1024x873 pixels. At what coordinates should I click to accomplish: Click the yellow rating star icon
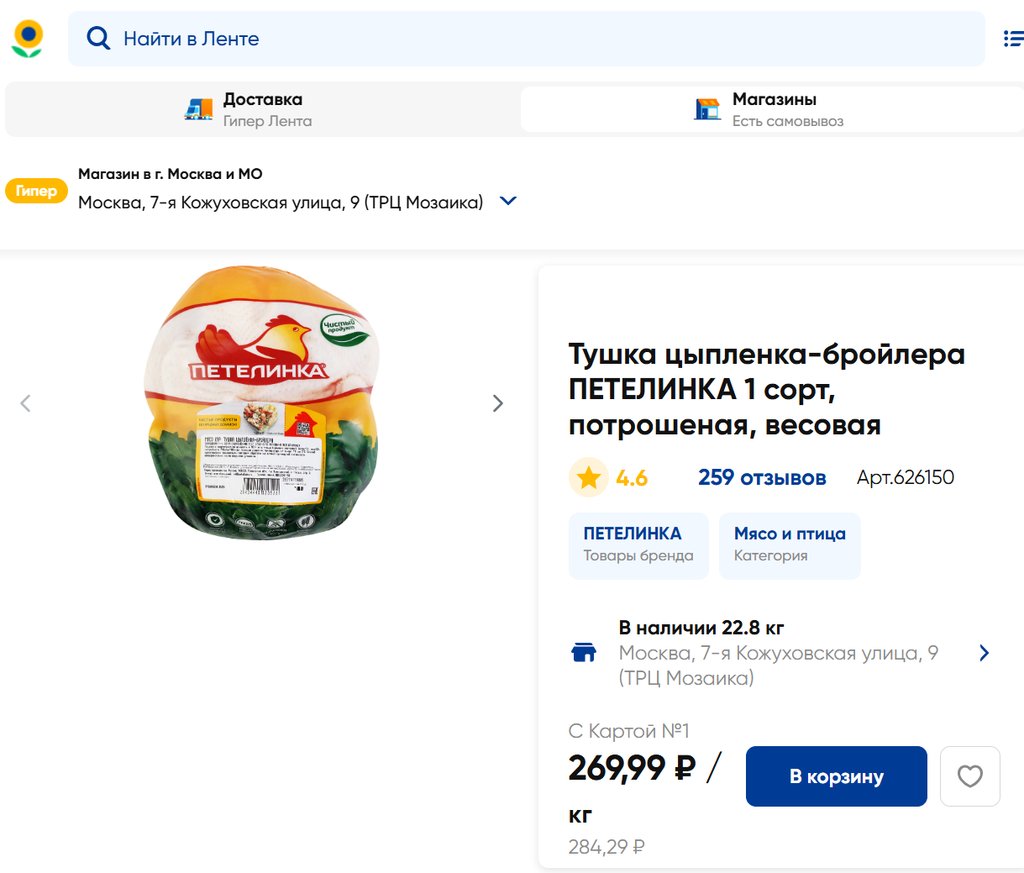(588, 478)
